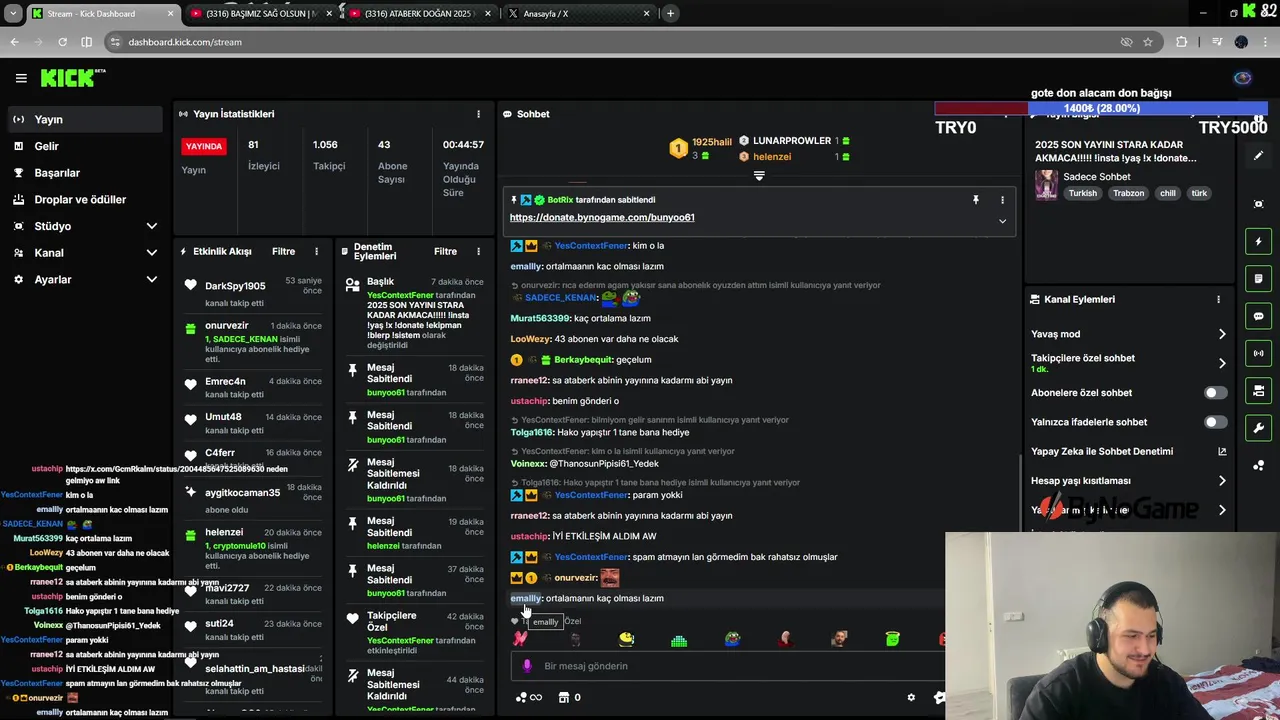
Task: Bookmark this page with the star icon
Action: pos(1148,42)
